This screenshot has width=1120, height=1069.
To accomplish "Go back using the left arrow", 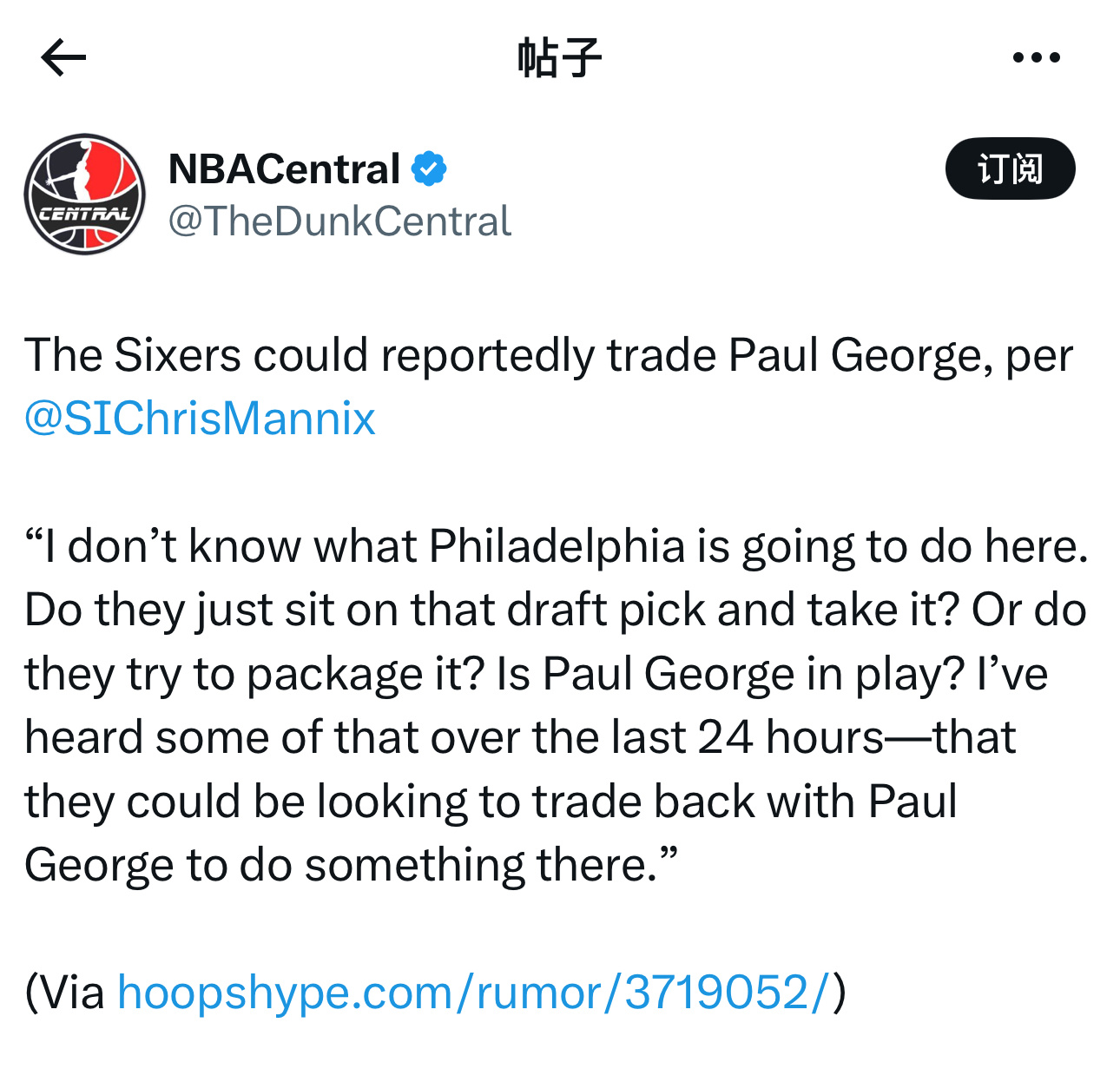I will coord(63,58).
